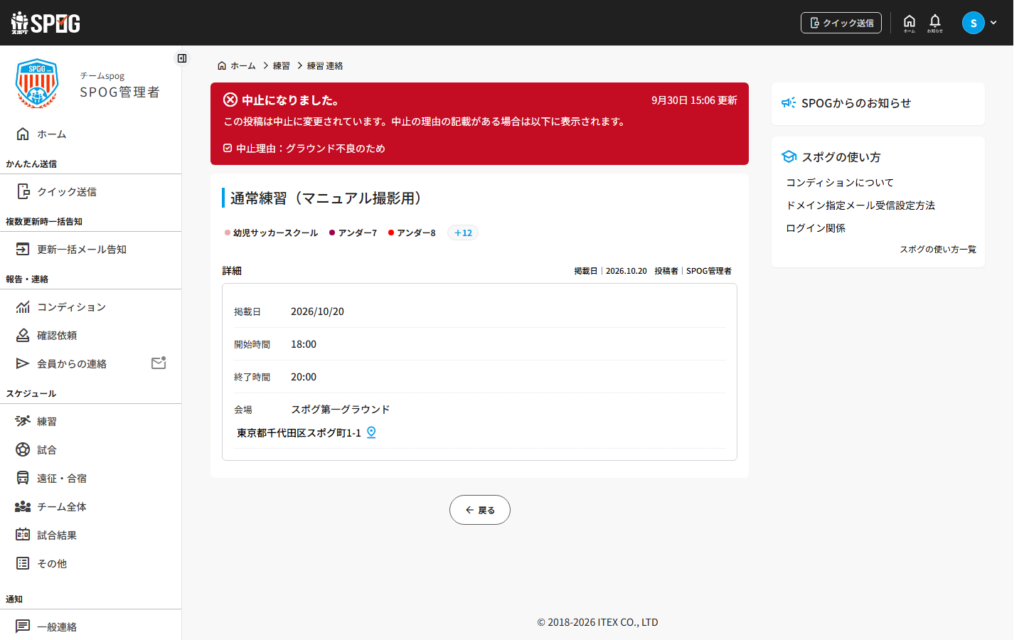Image resolution: width=1024 pixels, height=640 pixels.
Task: Click the その他 list icon
Action: coord(23,563)
